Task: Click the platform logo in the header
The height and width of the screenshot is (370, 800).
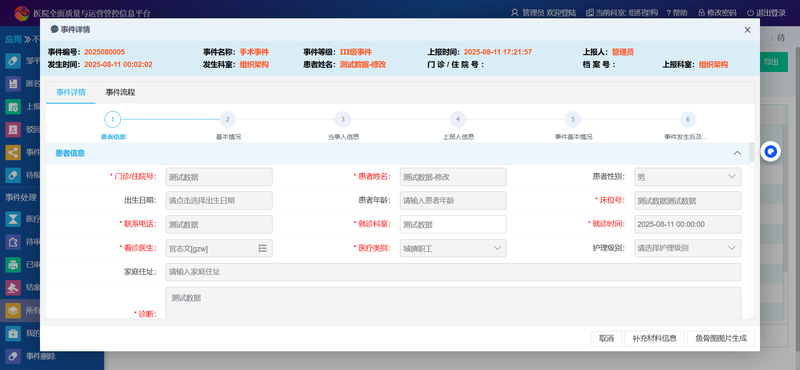Action: (21, 13)
